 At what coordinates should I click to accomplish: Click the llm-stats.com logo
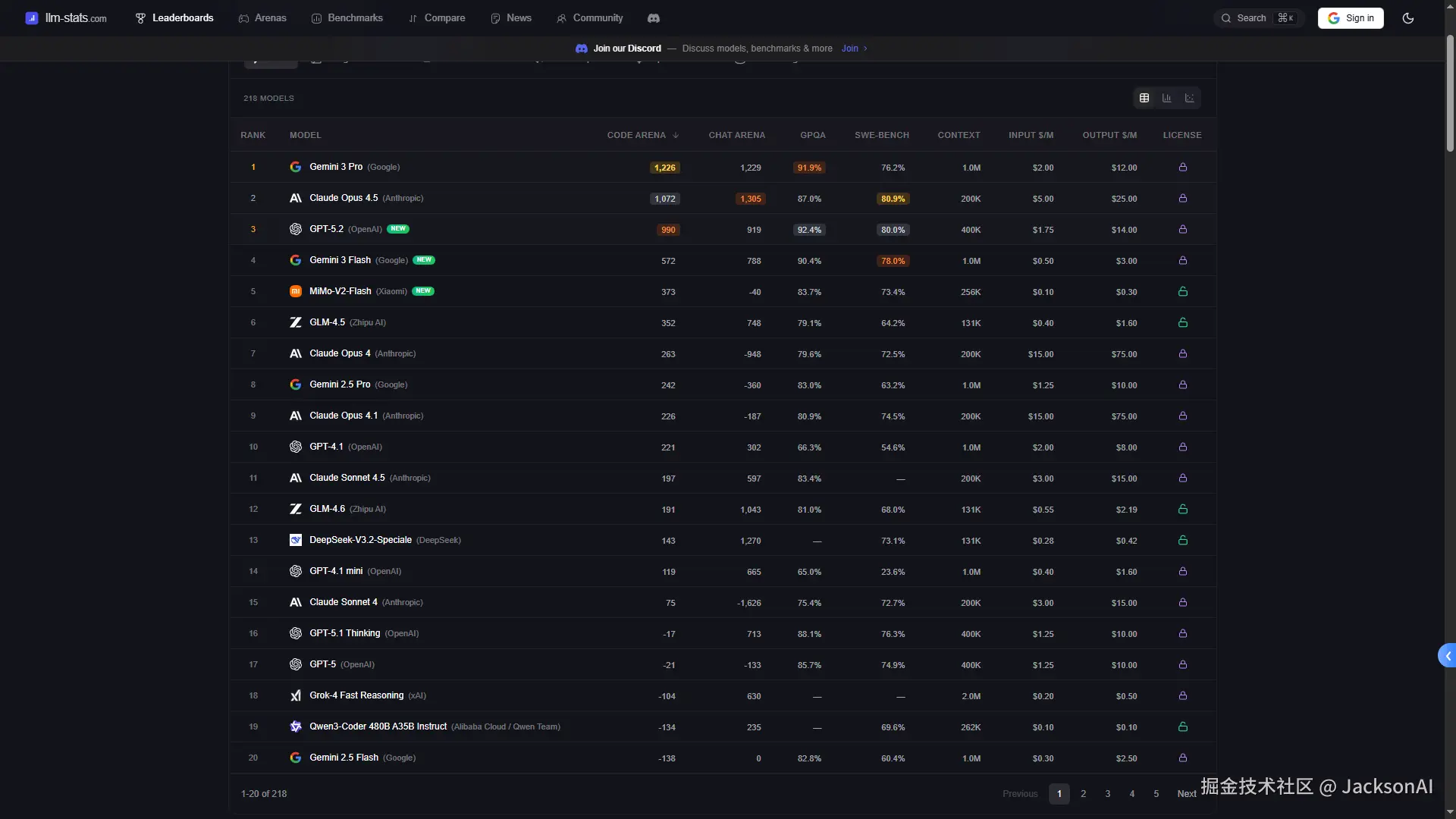click(x=66, y=18)
